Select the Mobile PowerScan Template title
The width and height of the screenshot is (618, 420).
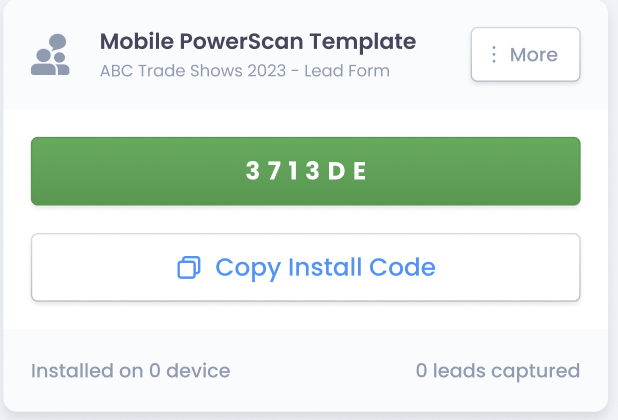(258, 42)
